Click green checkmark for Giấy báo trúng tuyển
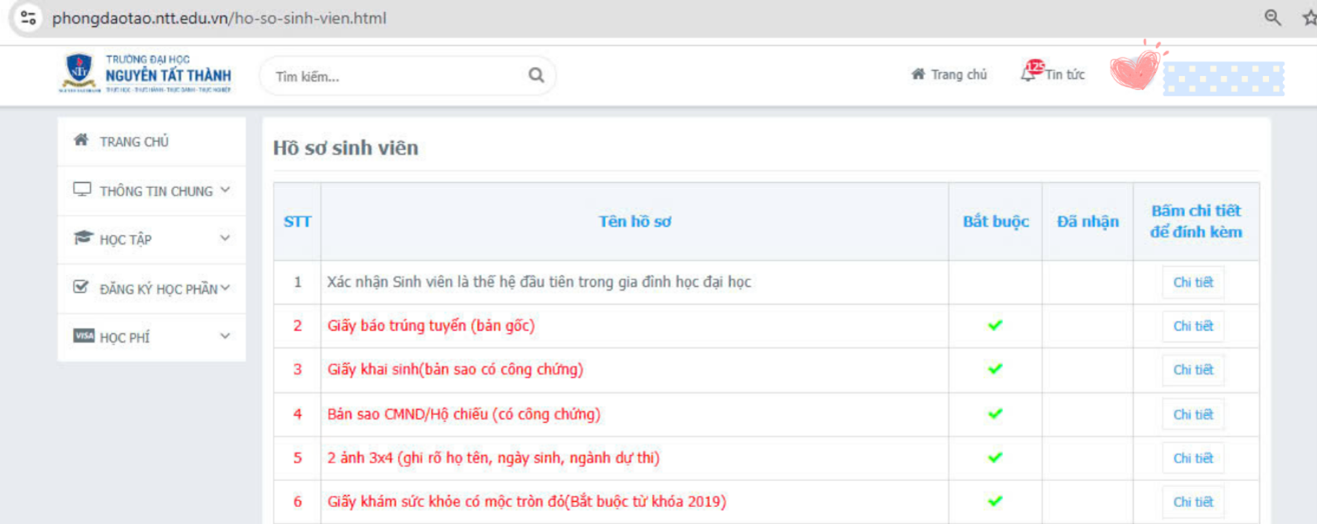Image resolution: width=1317 pixels, height=524 pixels. point(994,325)
